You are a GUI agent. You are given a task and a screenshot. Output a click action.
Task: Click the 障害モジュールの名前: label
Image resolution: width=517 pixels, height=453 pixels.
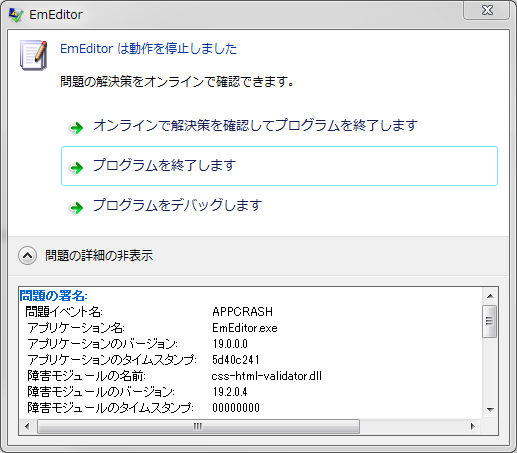pyautogui.click(x=86, y=376)
